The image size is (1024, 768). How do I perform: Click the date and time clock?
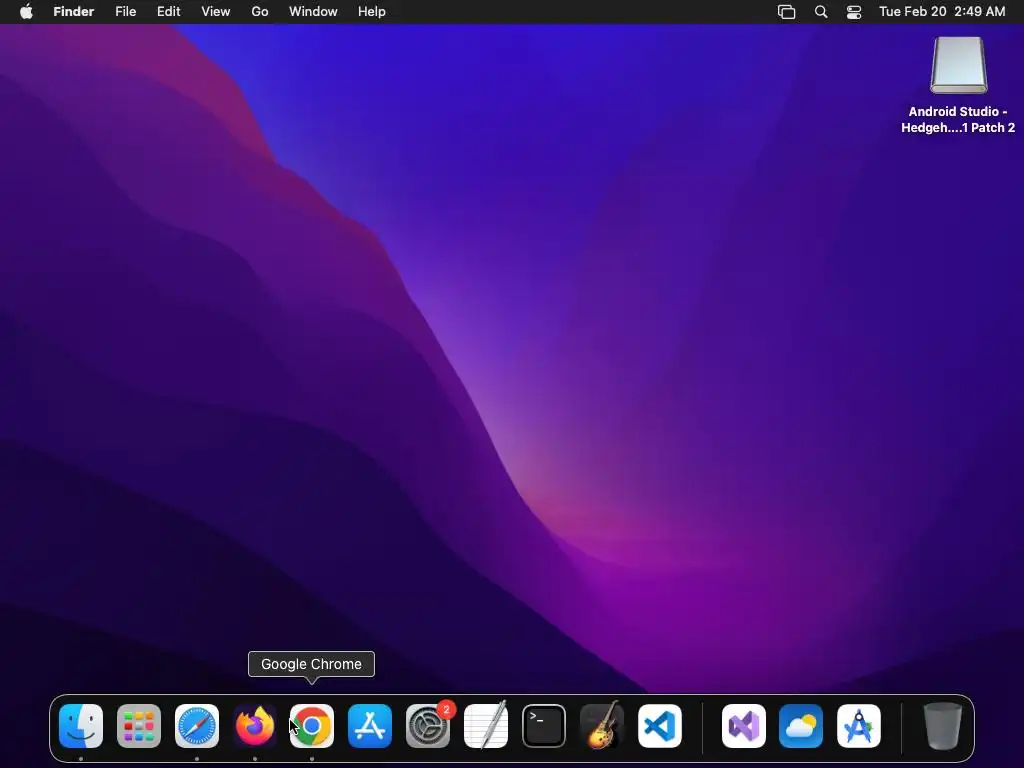[942, 12]
